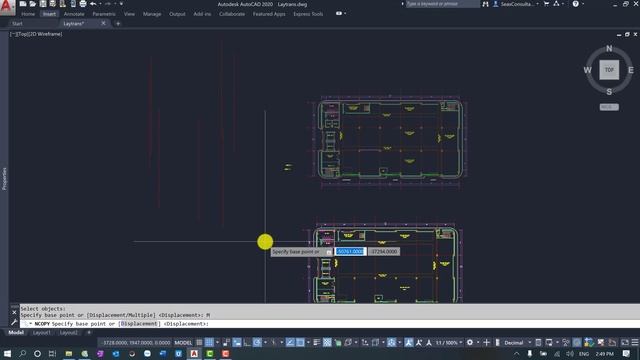Open the Manage ribbon tab

[152, 14]
